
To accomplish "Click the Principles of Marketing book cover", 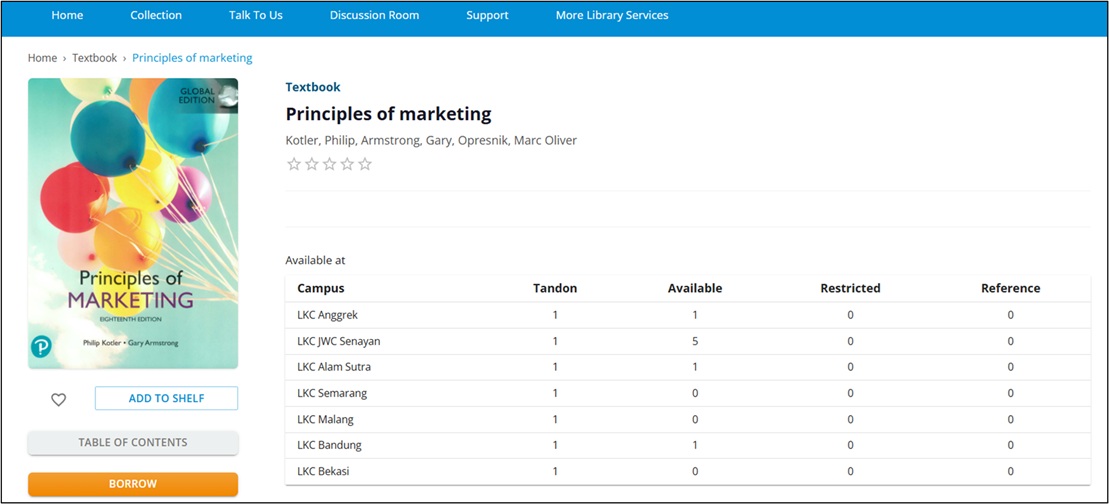I will click(133, 223).
